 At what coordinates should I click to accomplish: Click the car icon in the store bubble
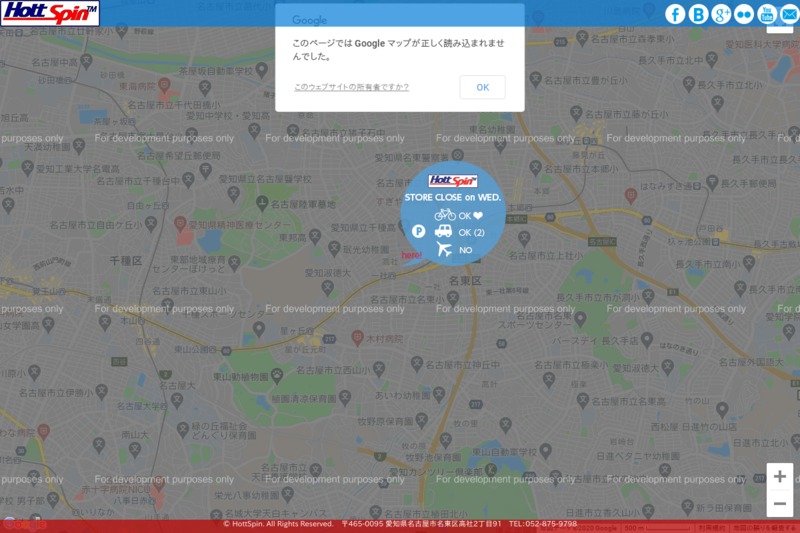pyautogui.click(x=443, y=231)
